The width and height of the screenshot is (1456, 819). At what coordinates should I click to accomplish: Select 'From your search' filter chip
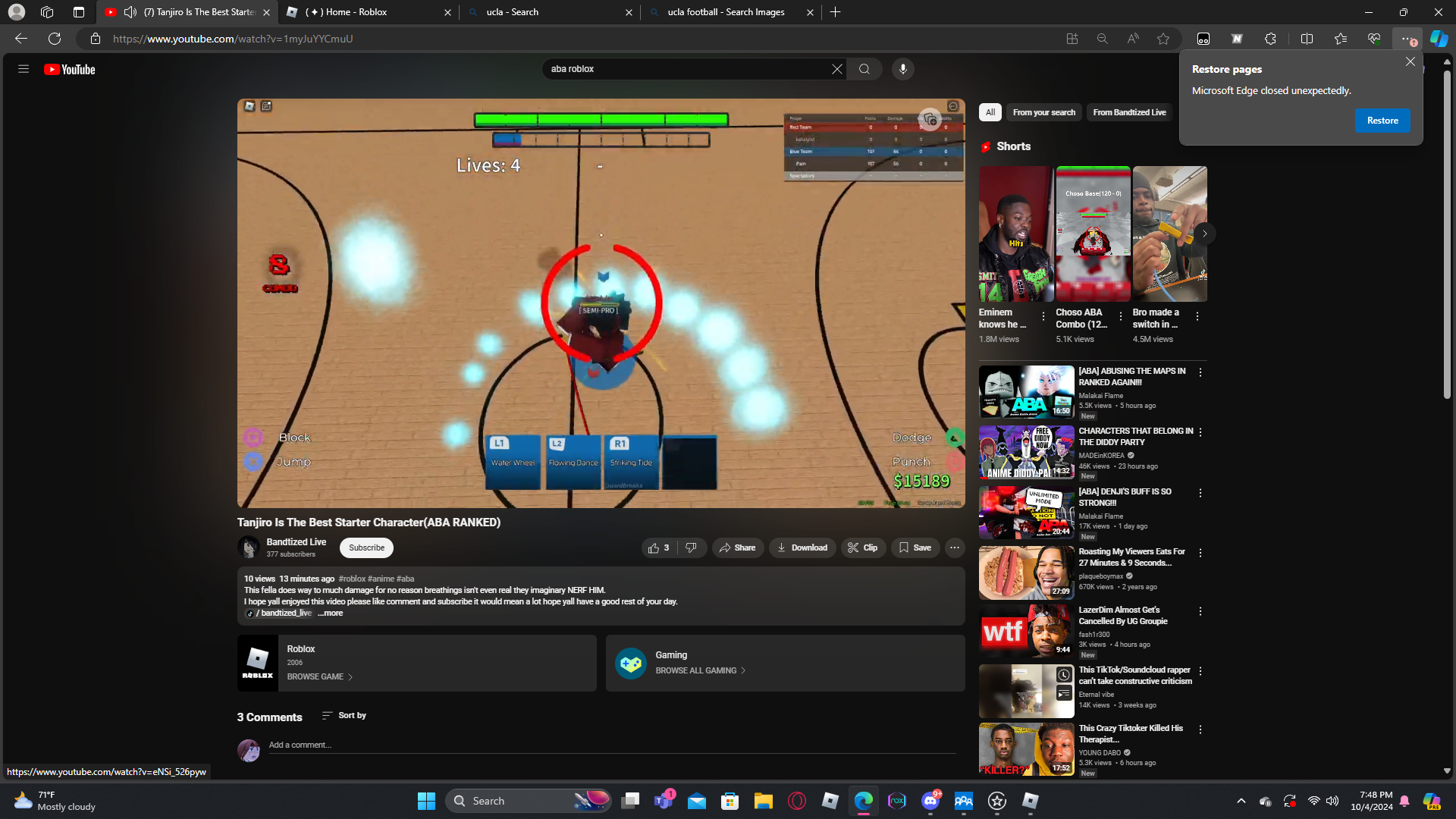[x=1044, y=112]
